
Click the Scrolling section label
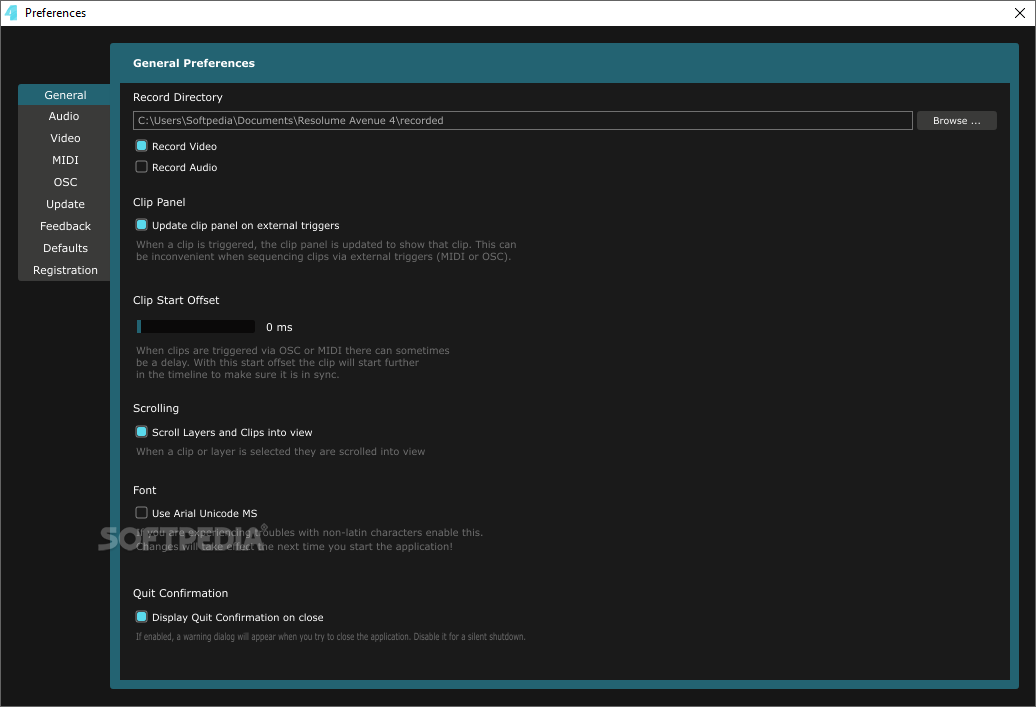(156, 408)
